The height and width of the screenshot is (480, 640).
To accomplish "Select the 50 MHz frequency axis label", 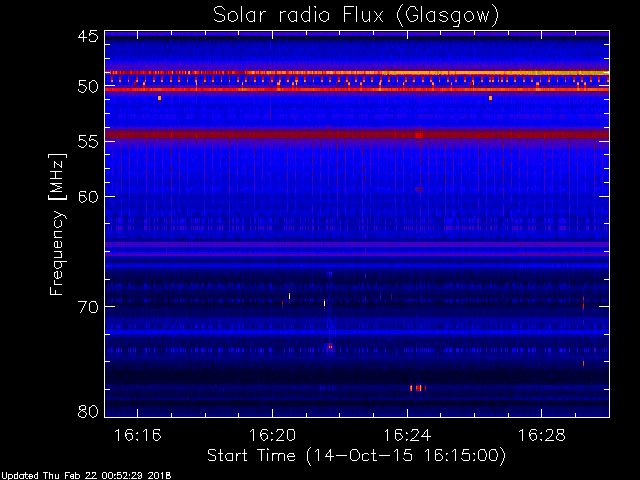I will (x=88, y=87).
